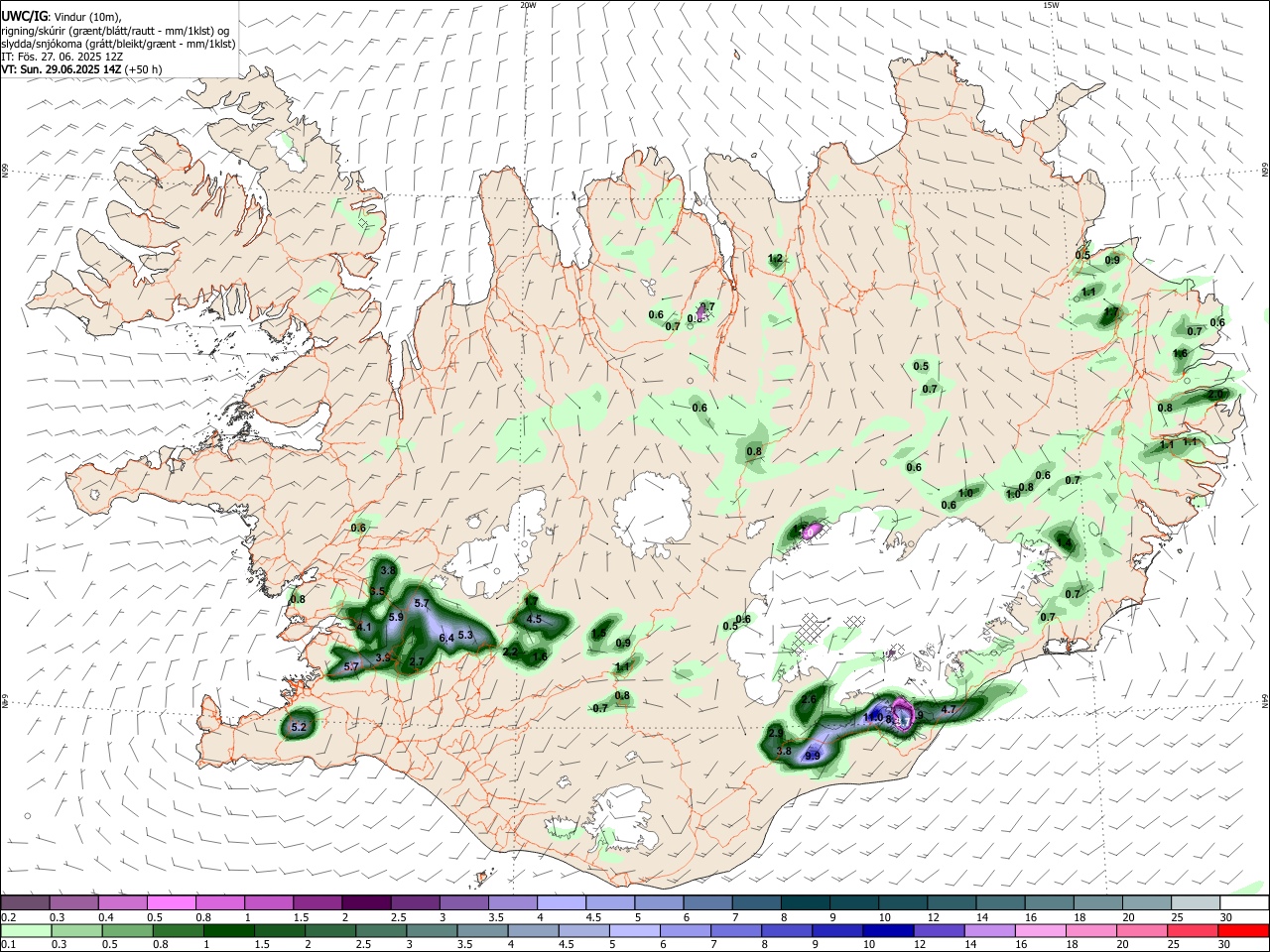Click the 2.9 precipitation value on the map

[776, 732]
